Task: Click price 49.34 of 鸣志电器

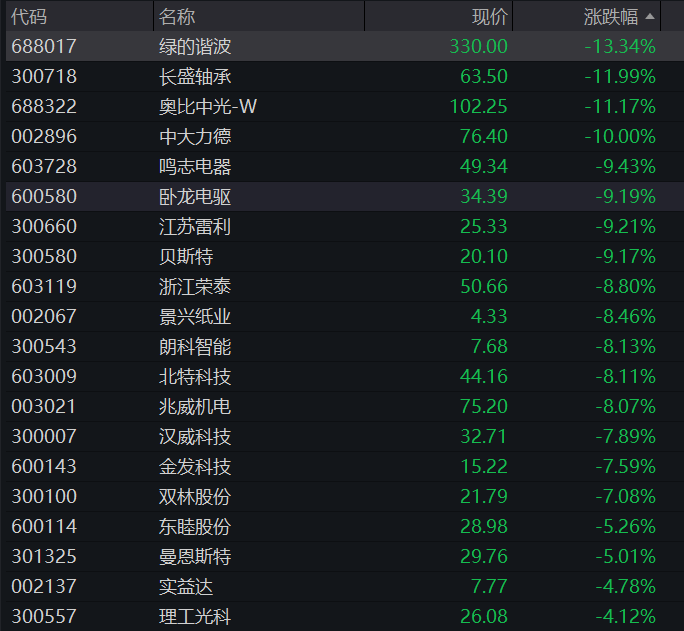Action: click(484, 167)
